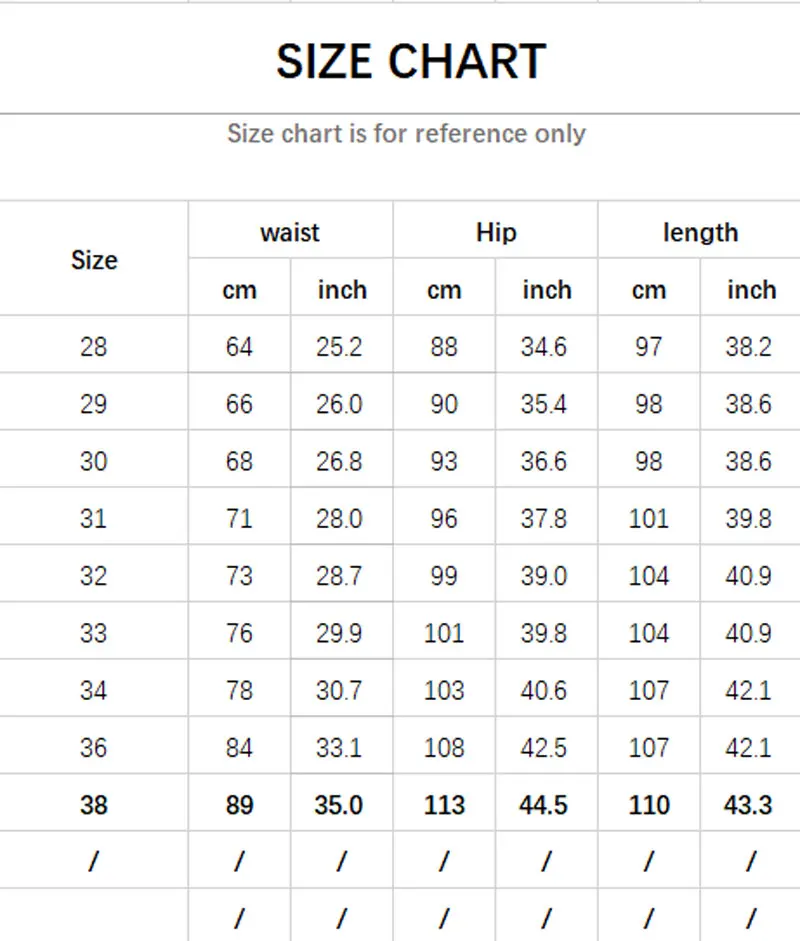
Task: Click the cm subheader under length
Action: (649, 290)
